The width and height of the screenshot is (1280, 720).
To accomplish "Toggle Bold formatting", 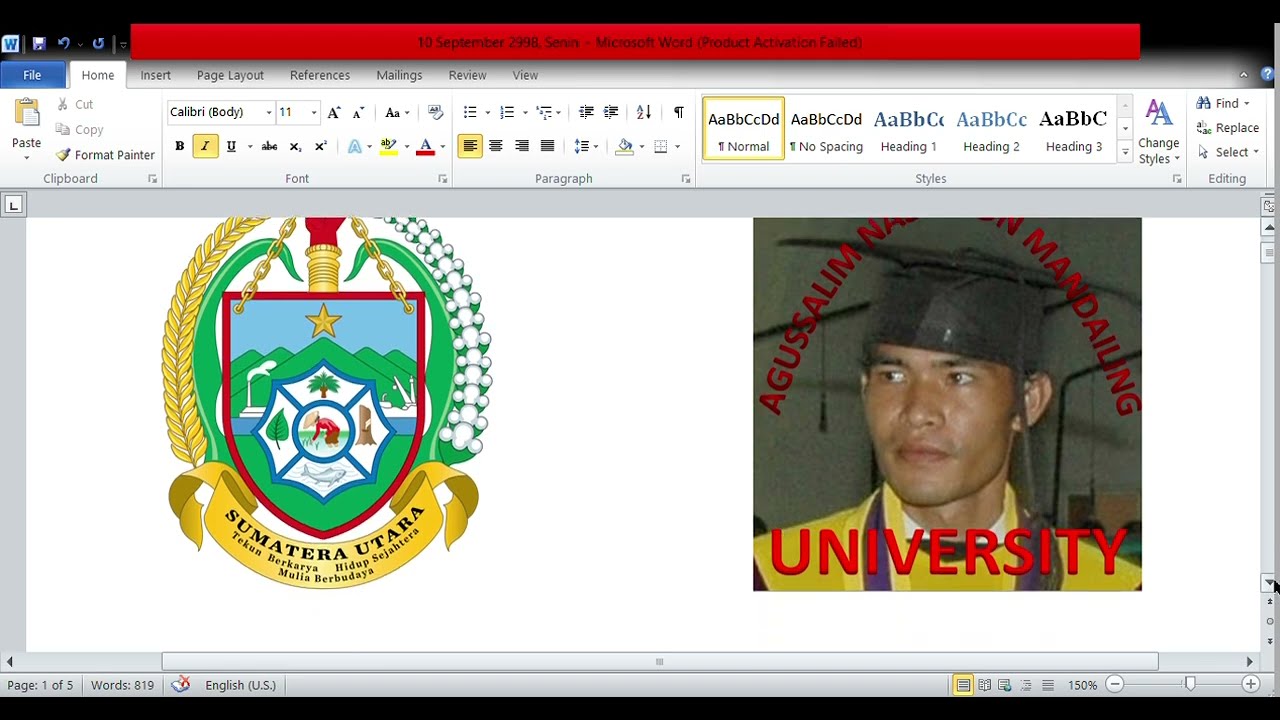I will click(180, 146).
